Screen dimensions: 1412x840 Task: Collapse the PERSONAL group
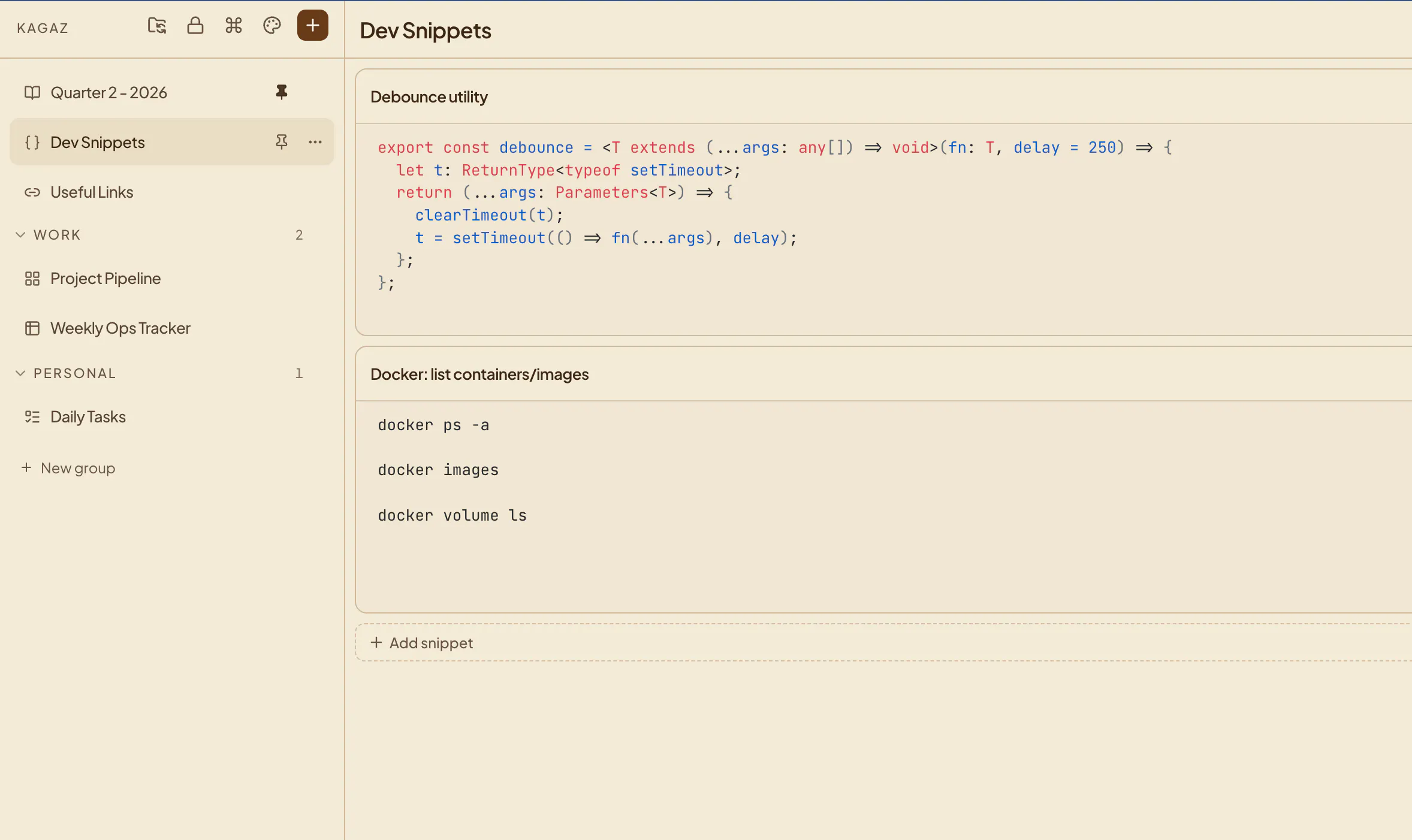(20, 373)
